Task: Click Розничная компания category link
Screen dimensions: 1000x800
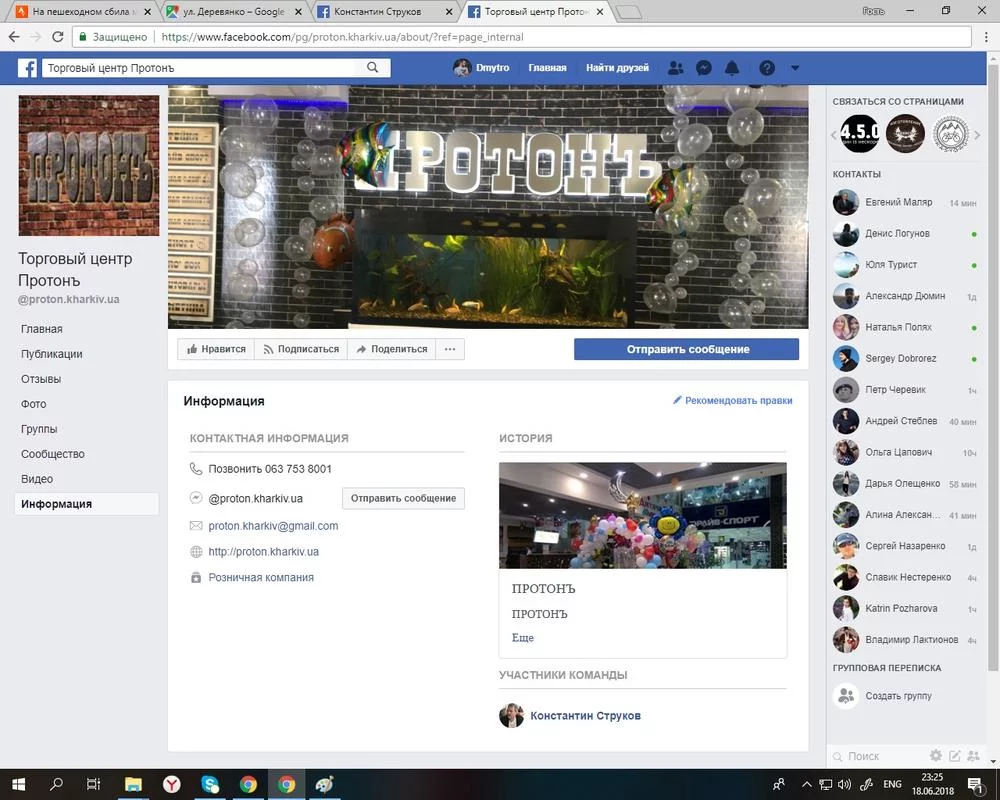Action: pos(261,577)
